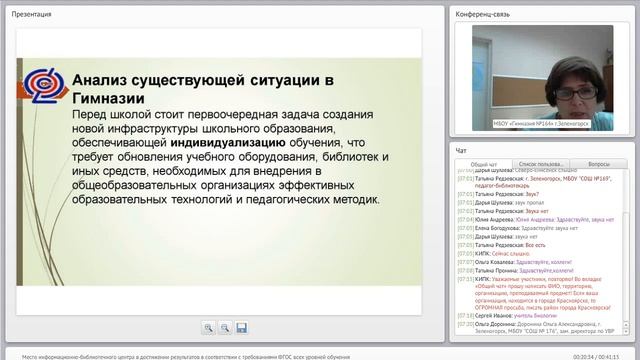640x360 pixels.
Task: Select Татьяна Редзевская message Все есть
Action: (502, 245)
